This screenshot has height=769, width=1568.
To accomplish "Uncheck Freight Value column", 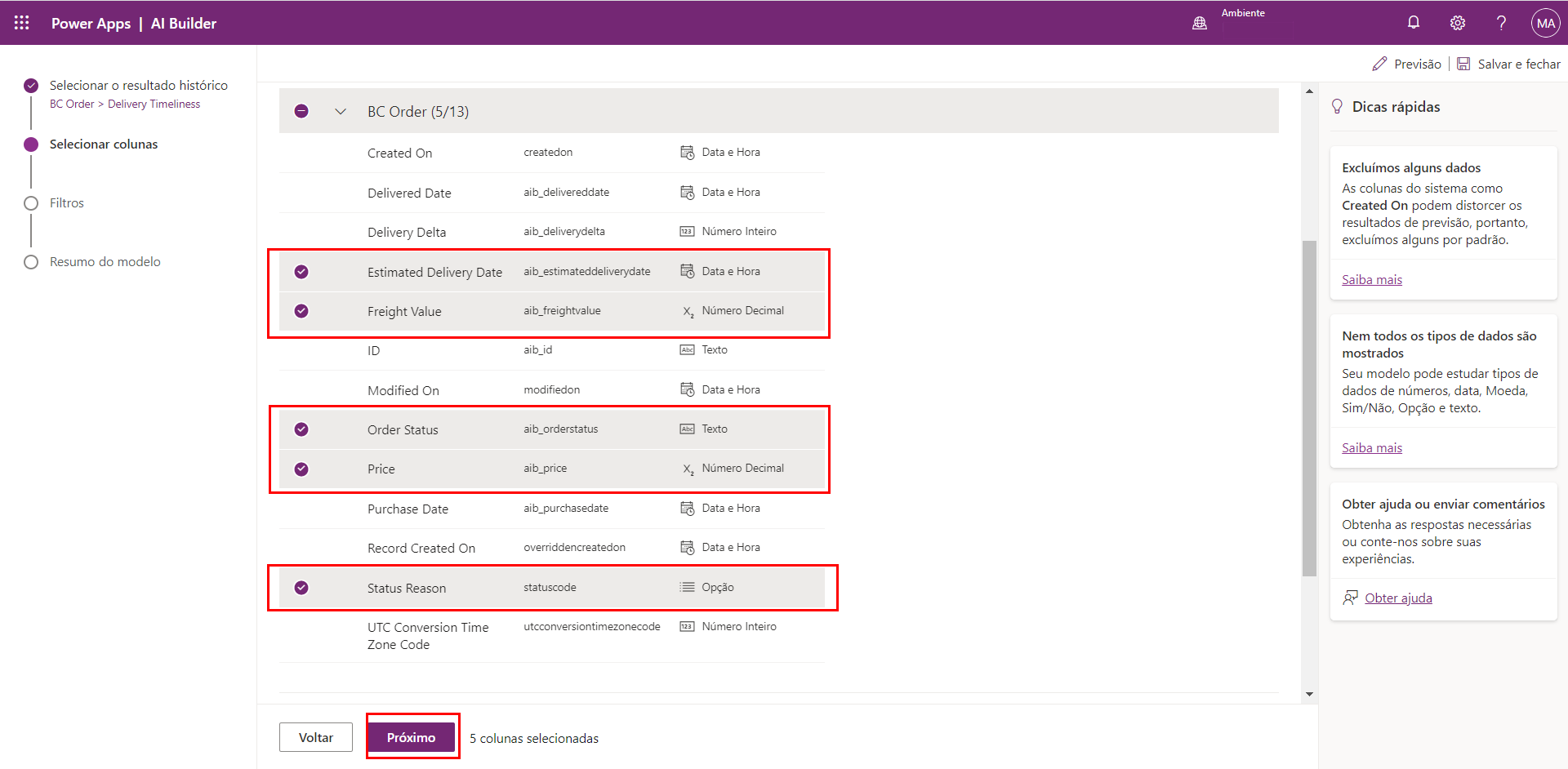I will point(301,311).
